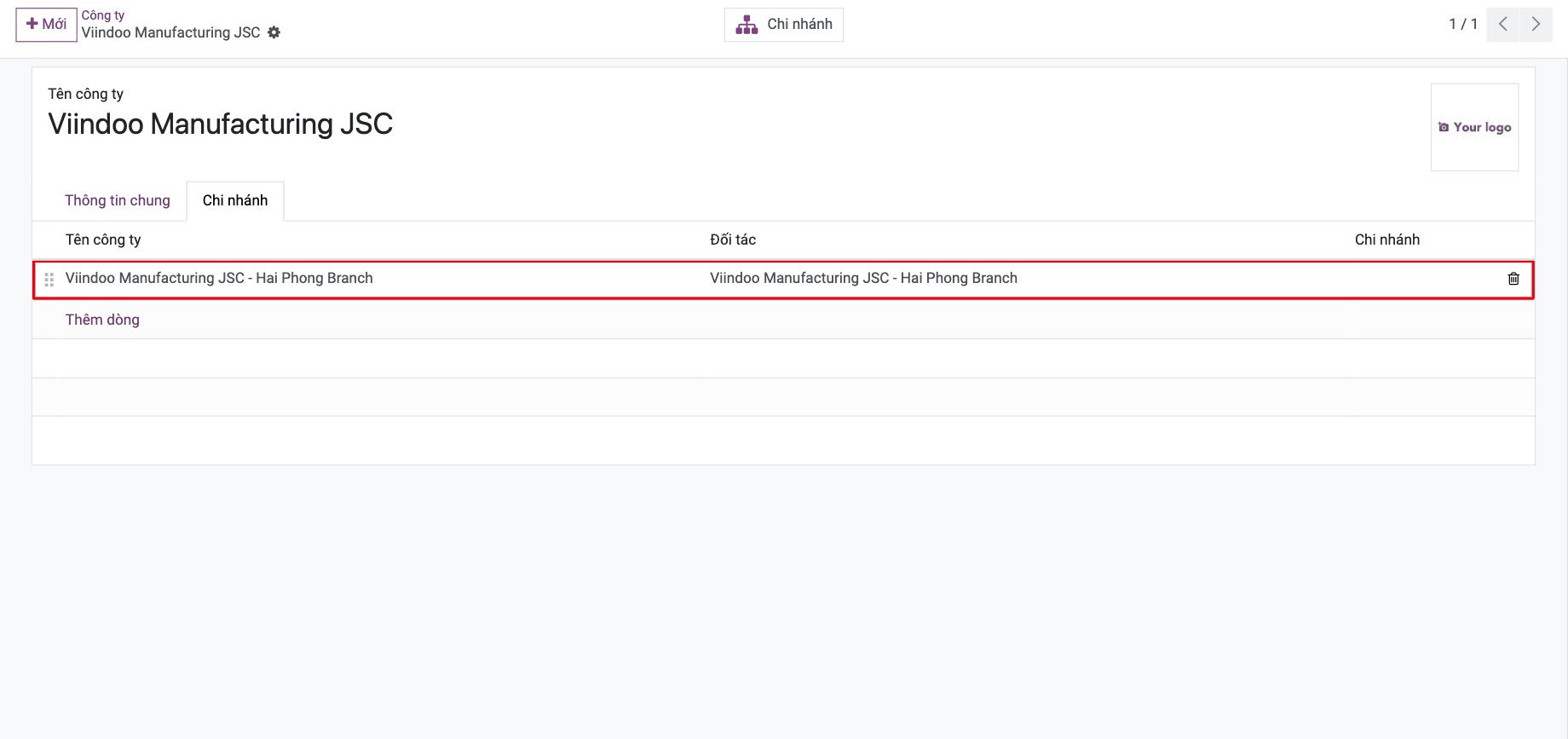Screen dimensions: 1568x739
Task: Grab the drag handle of Hai Phong Branch row
Action: (x=49, y=279)
